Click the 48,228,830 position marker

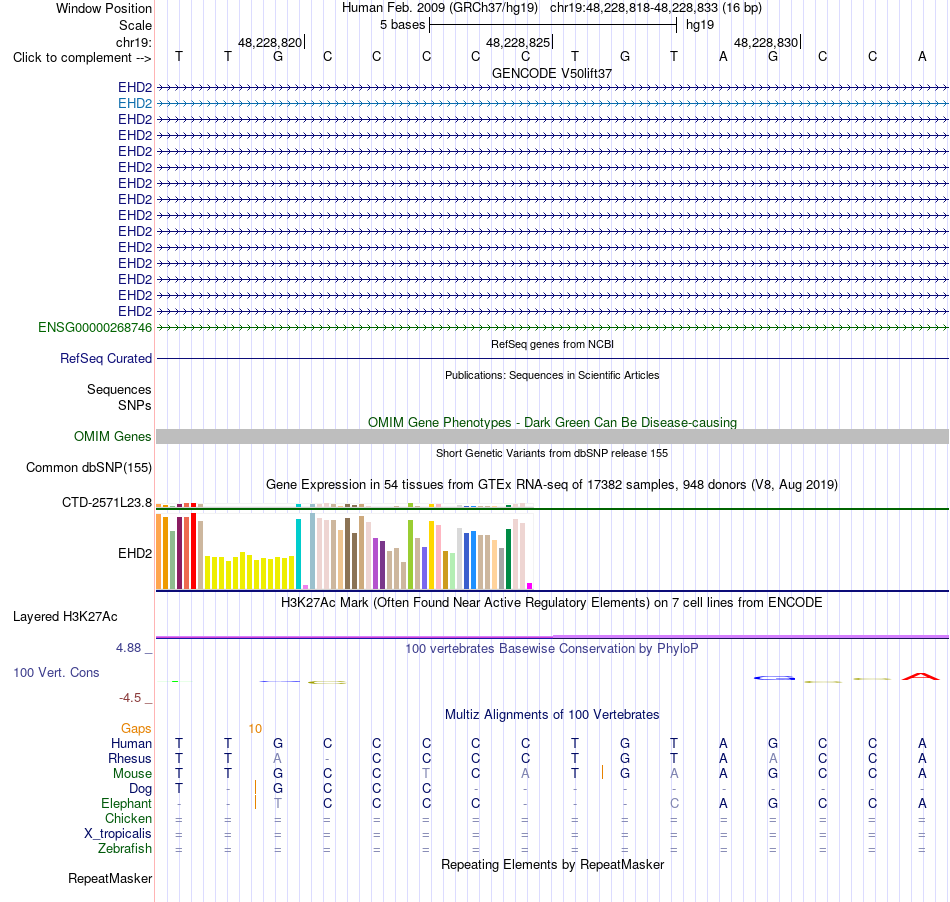coord(767,42)
